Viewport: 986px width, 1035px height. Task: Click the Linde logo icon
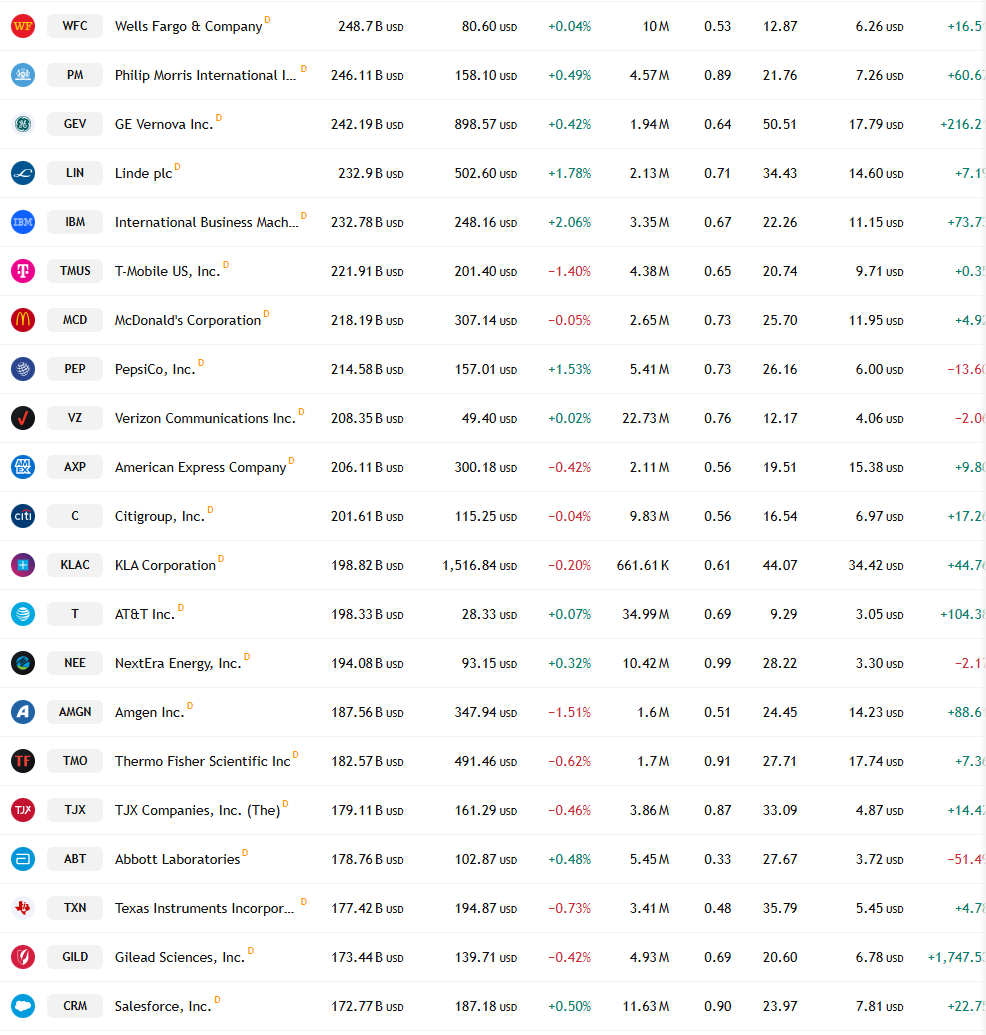[x=23, y=173]
